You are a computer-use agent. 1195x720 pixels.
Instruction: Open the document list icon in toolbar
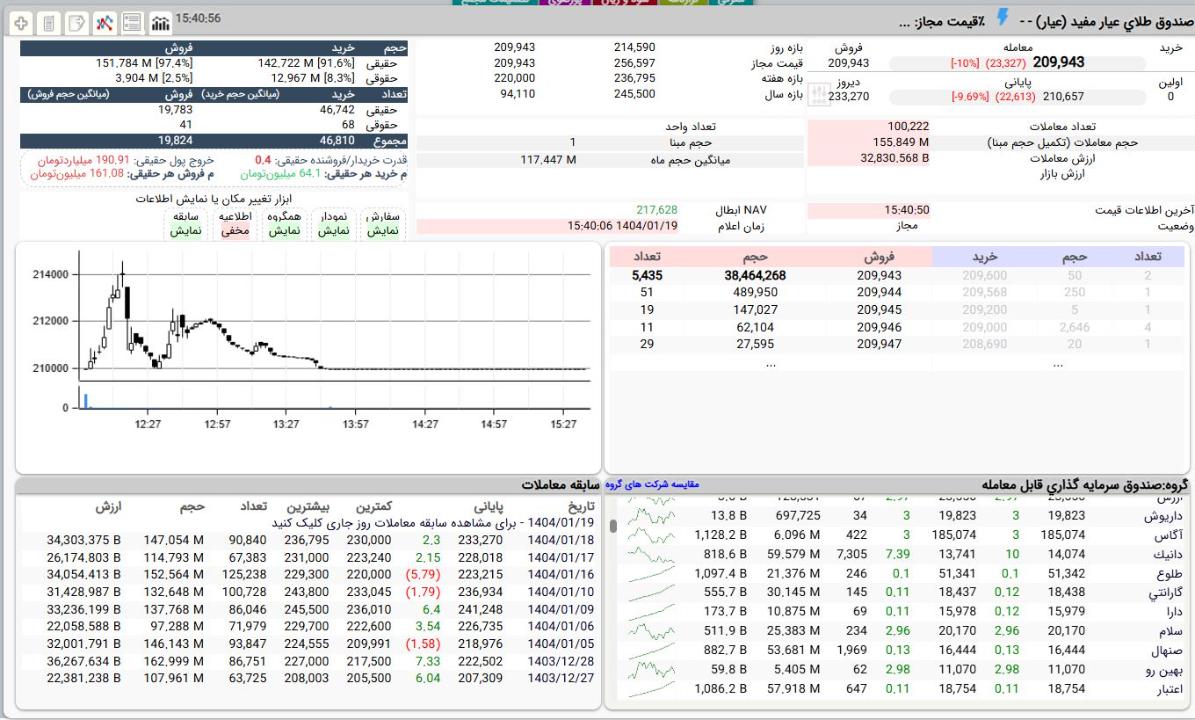(49, 21)
